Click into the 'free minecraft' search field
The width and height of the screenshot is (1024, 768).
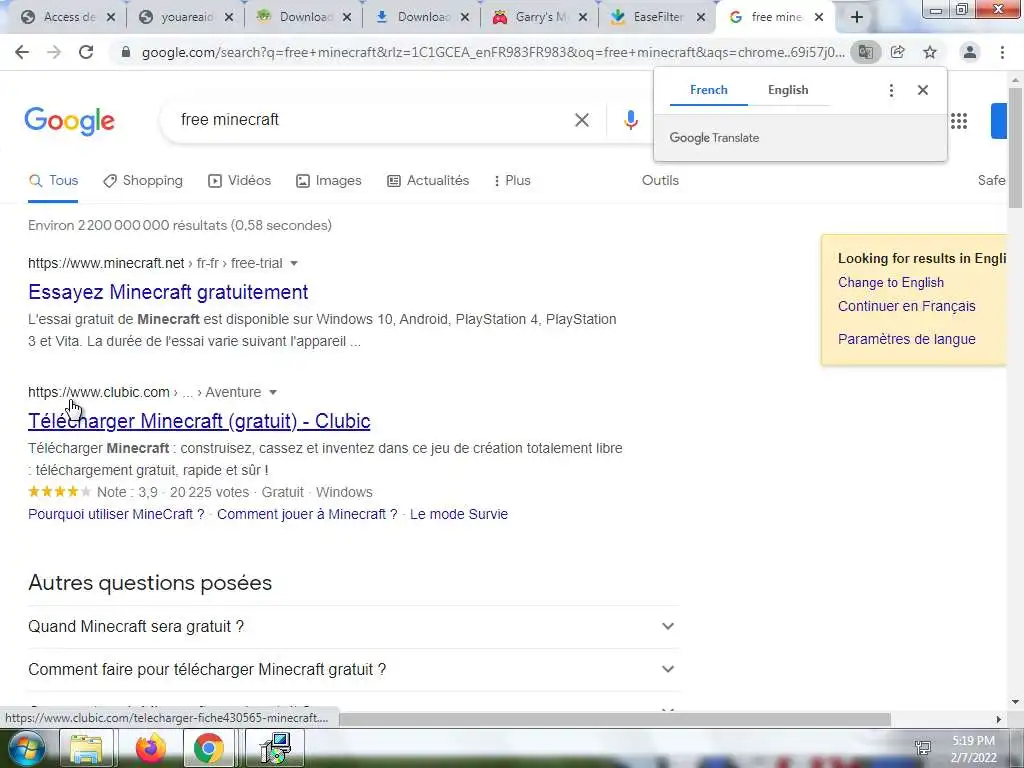coord(372,120)
